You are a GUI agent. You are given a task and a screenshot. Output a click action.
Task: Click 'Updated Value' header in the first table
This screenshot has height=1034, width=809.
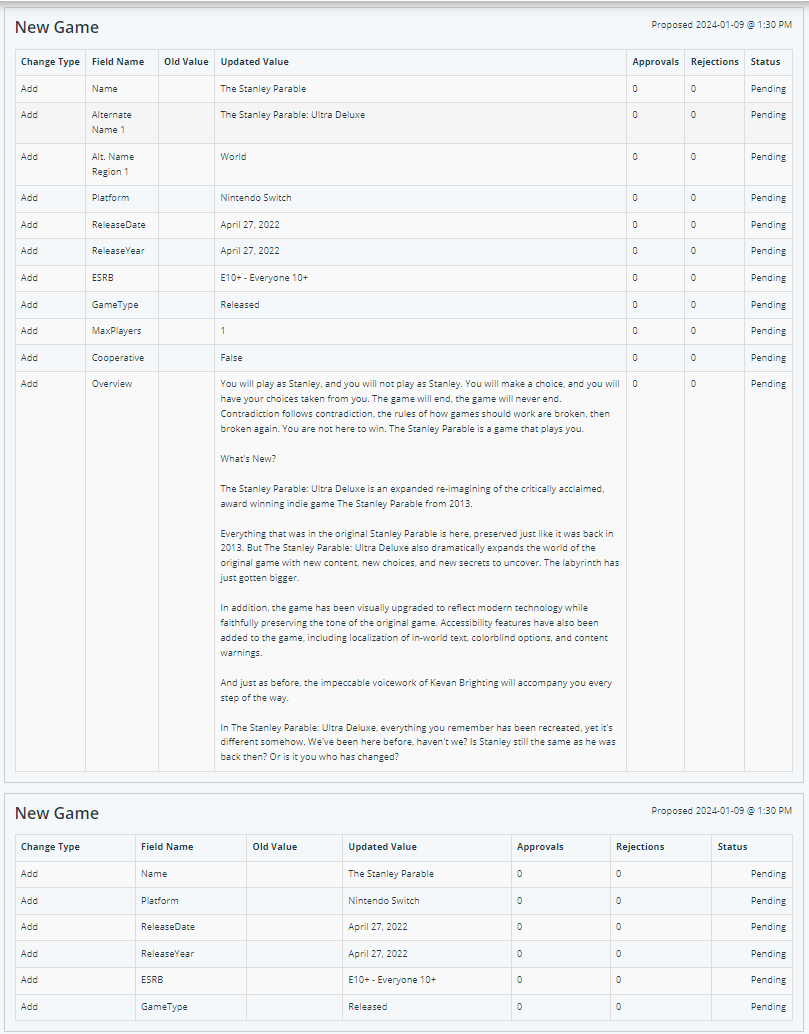pos(255,62)
